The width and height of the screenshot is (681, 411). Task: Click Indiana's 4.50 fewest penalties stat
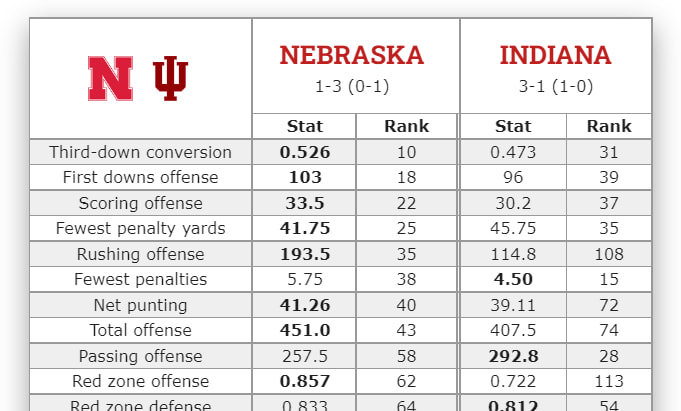pos(513,279)
